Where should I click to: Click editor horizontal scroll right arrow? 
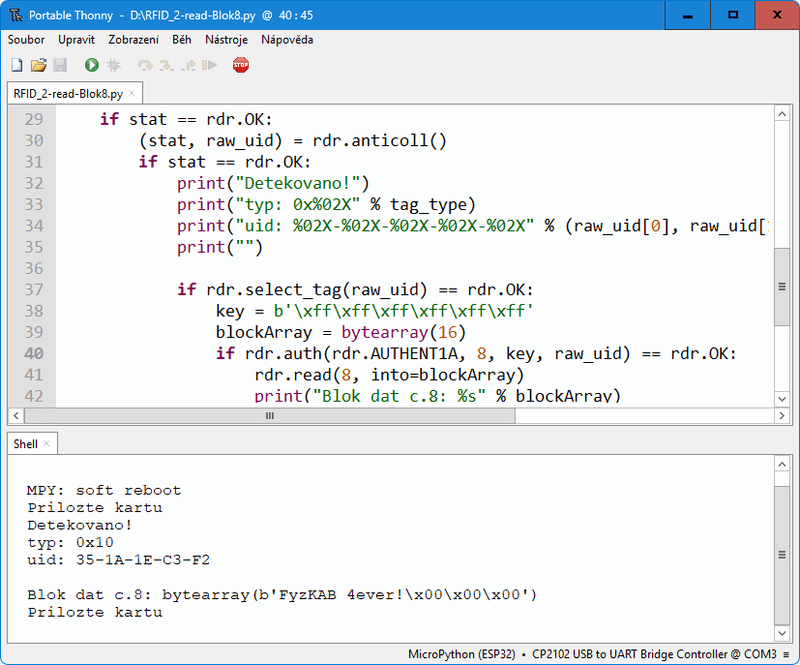tap(782, 416)
